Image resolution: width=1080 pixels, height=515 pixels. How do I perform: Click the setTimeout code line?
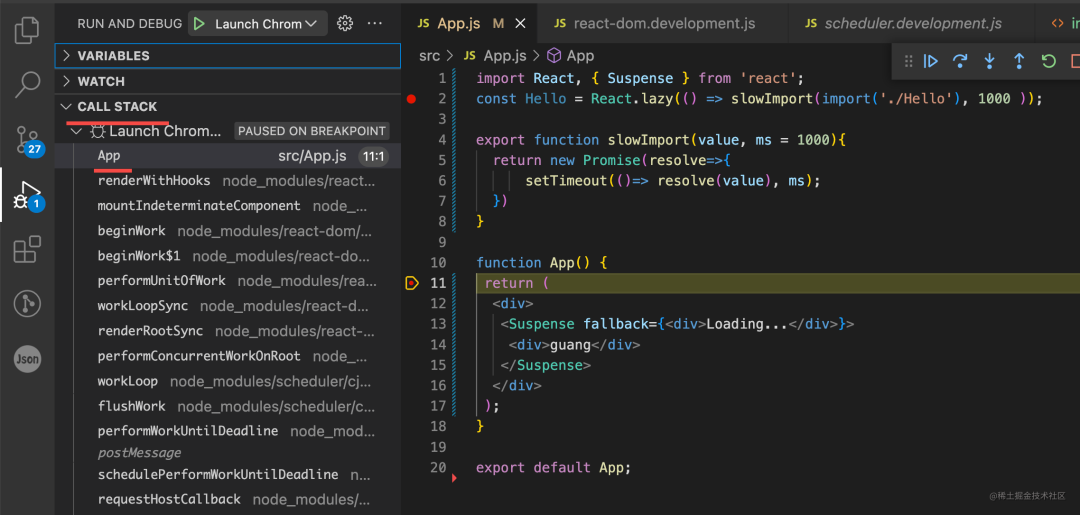pos(673,181)
